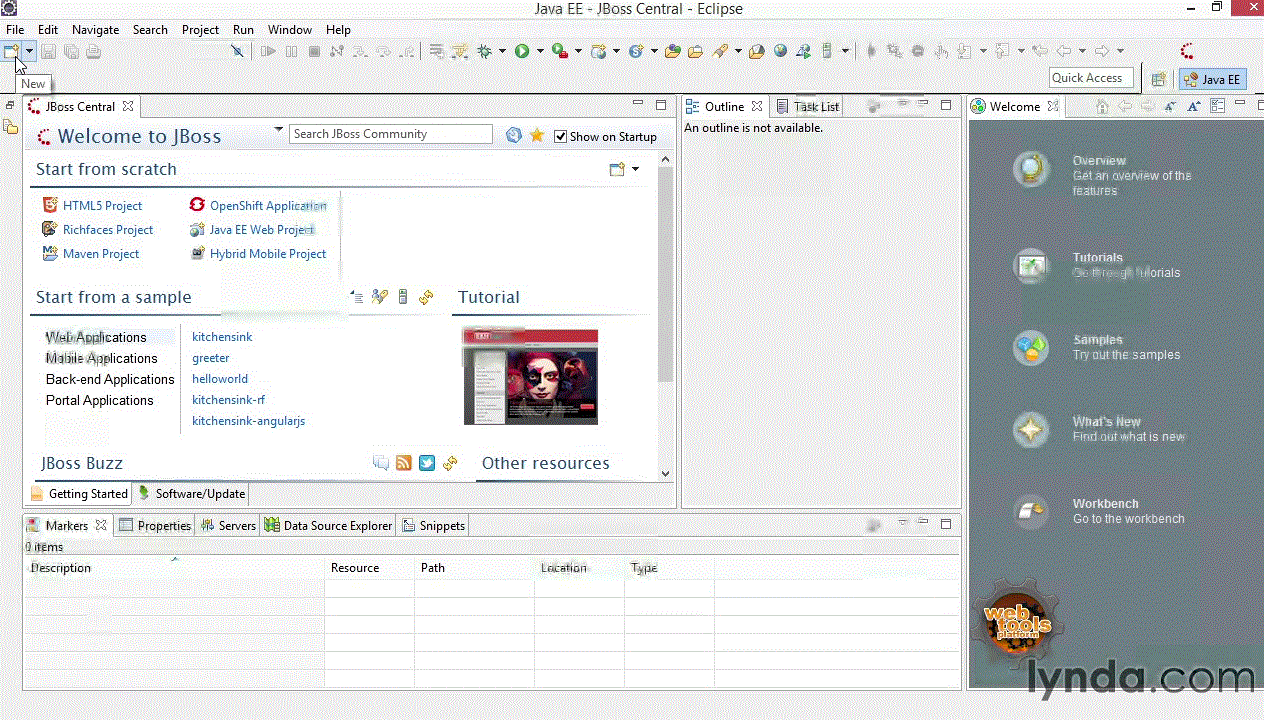Open the Richfaces Project link
The image size is (1264, 720).
(108, 229)
